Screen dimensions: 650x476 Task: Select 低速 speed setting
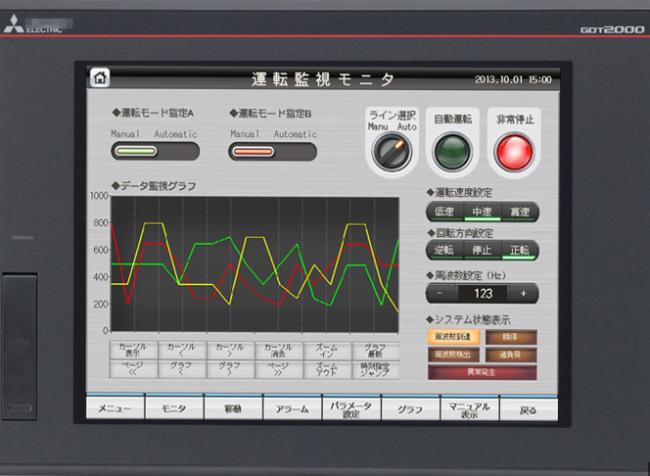[x=444, y=212]
